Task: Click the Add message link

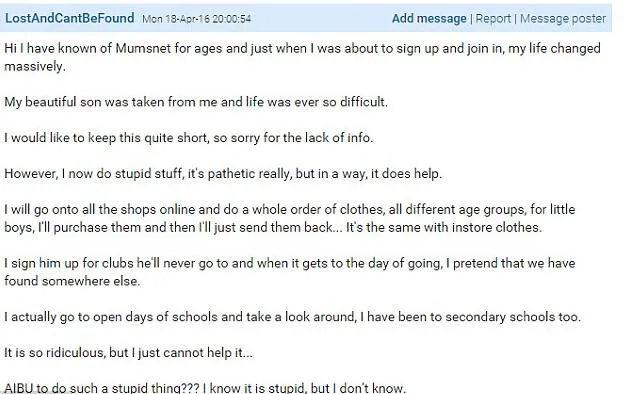Action: pyautogui.click(x=429, y=18)
